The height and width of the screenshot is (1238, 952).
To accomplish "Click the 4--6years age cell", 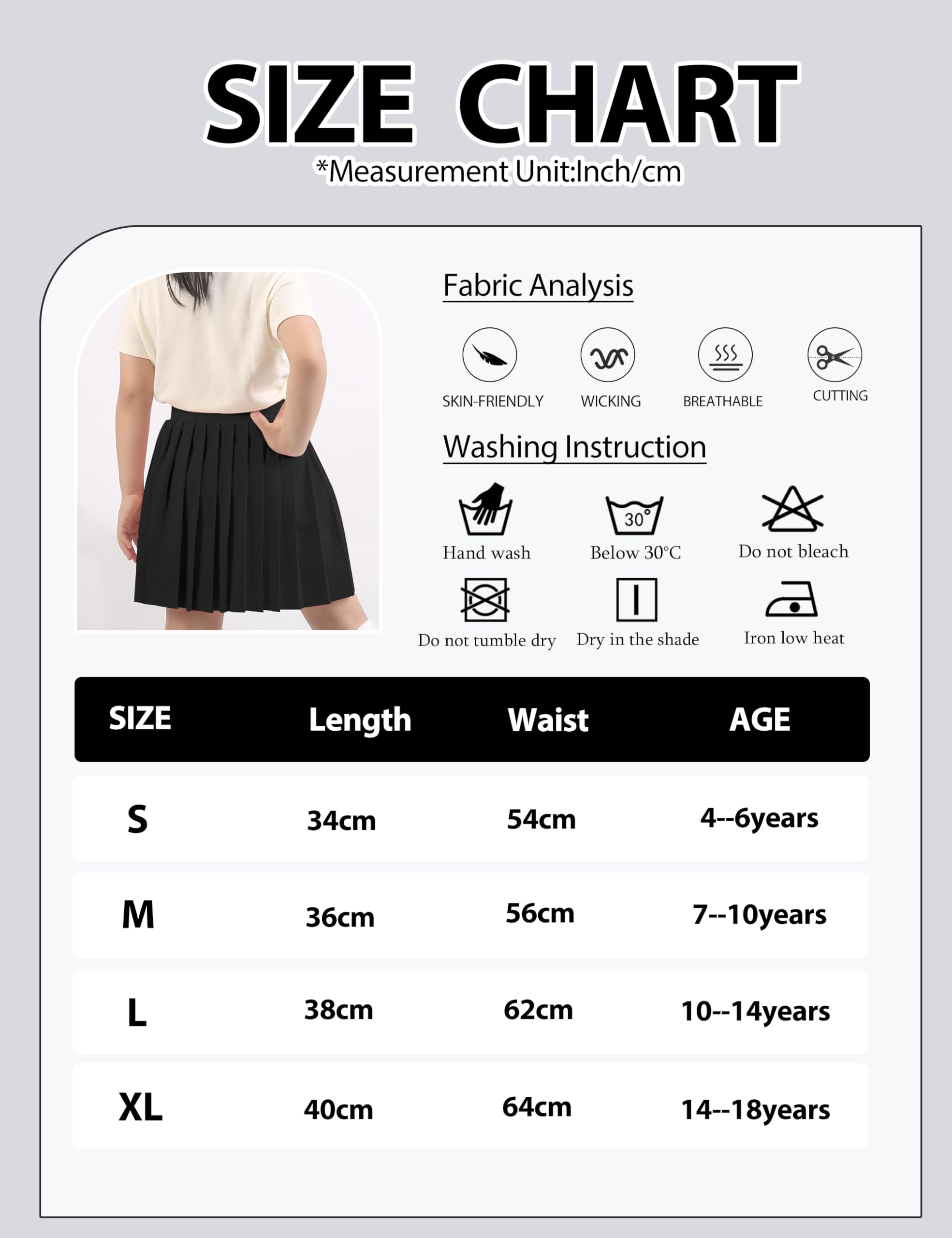I will (x=759, y=819).
